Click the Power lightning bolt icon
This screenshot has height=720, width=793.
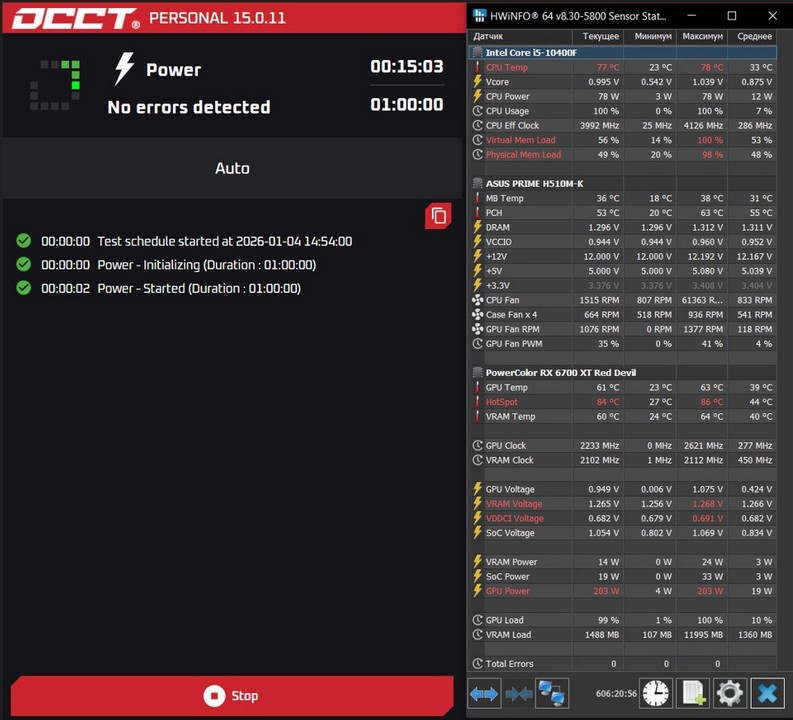[124, 69]
